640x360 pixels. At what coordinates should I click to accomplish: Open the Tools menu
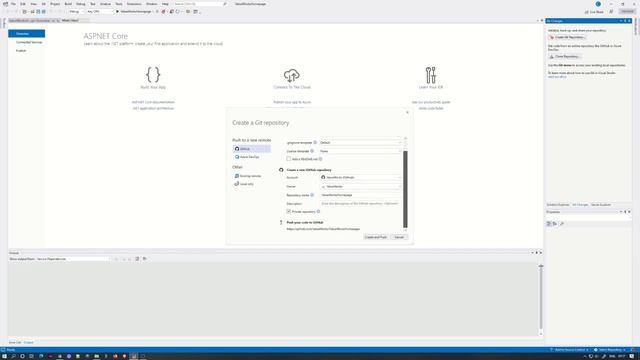pyautogui.click(x=119, y=4)
